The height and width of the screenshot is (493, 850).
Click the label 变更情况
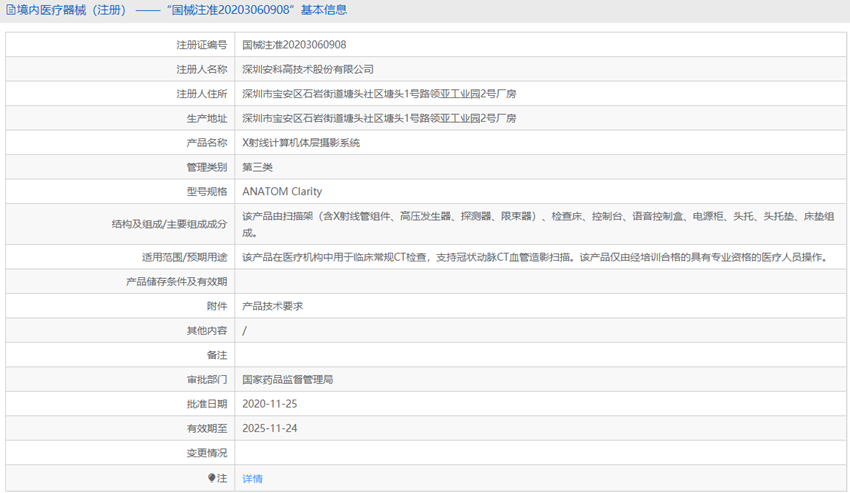[x=207, y=453]
